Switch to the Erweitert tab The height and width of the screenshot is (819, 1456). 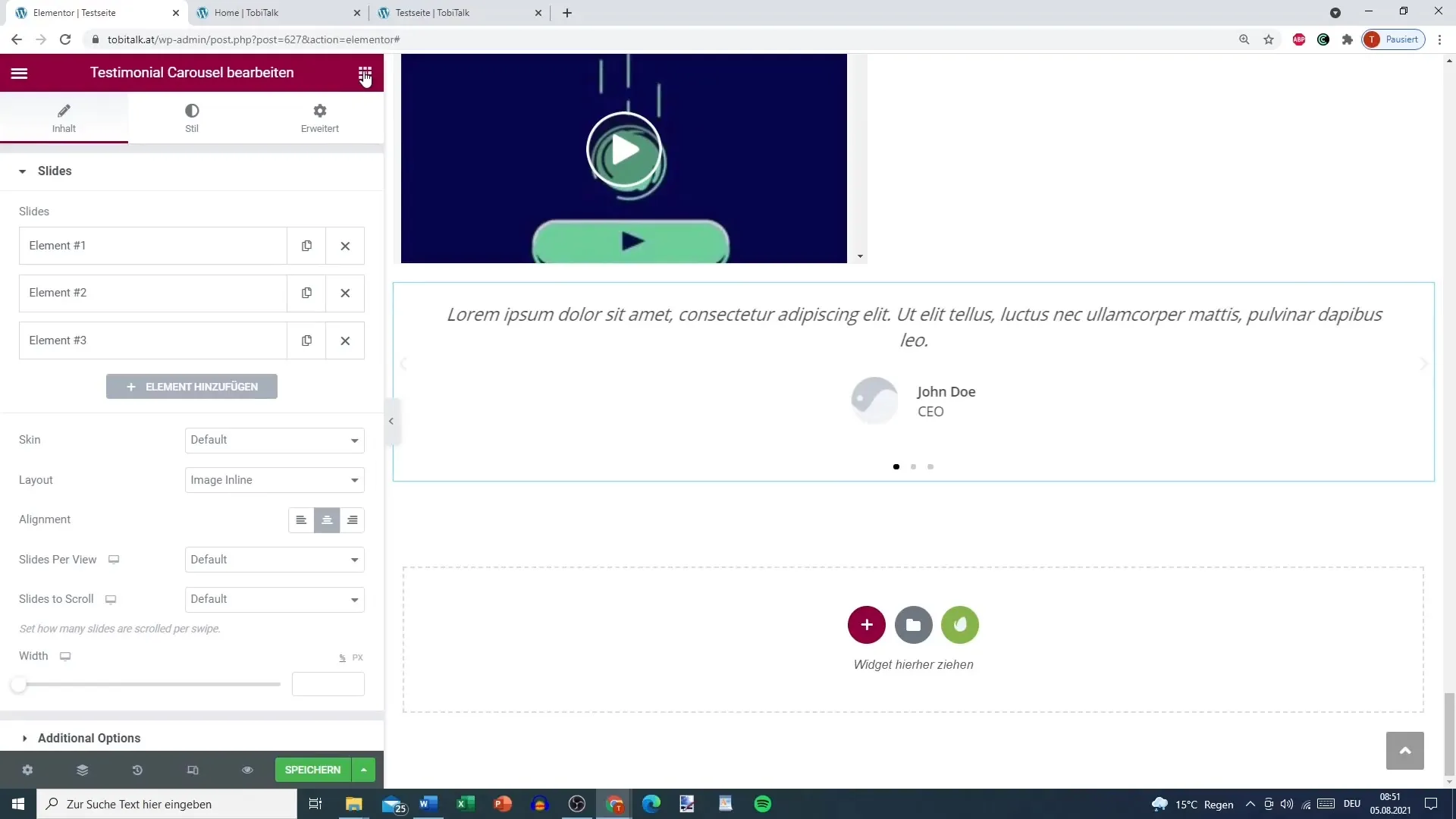[319, 118]
